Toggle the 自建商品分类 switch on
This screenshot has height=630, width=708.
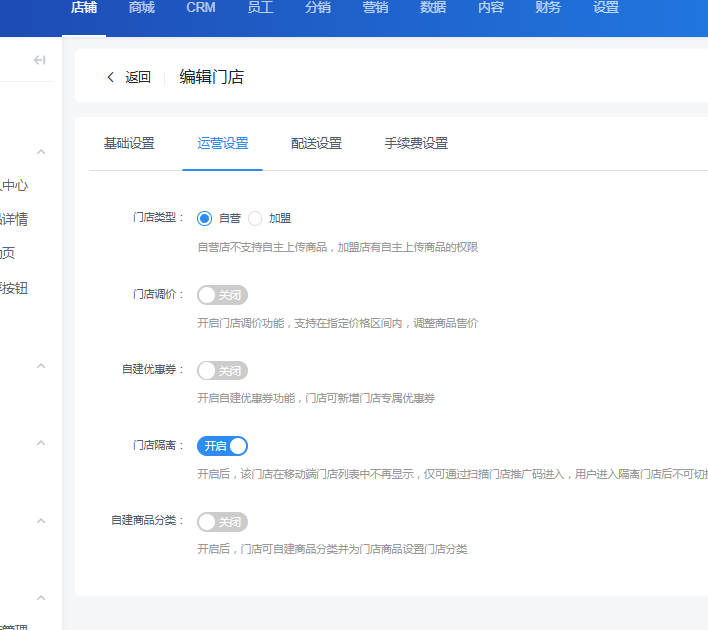pyautogui.click(x=222, y=522)
